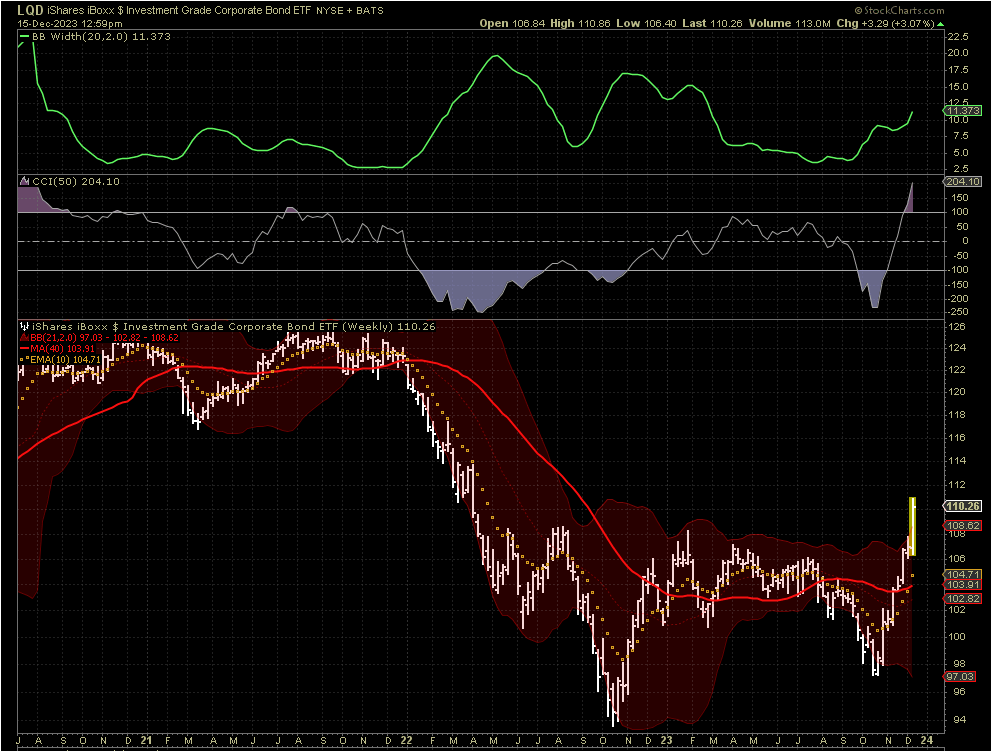This screenshot has width=991, height=751.
Task: Click the LQD ticker symbol in the title
Action: pos(30,10)
